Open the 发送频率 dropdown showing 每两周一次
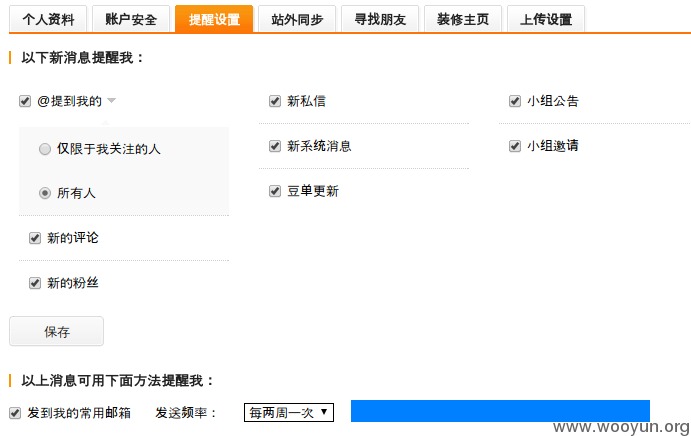 pos(289,412)
